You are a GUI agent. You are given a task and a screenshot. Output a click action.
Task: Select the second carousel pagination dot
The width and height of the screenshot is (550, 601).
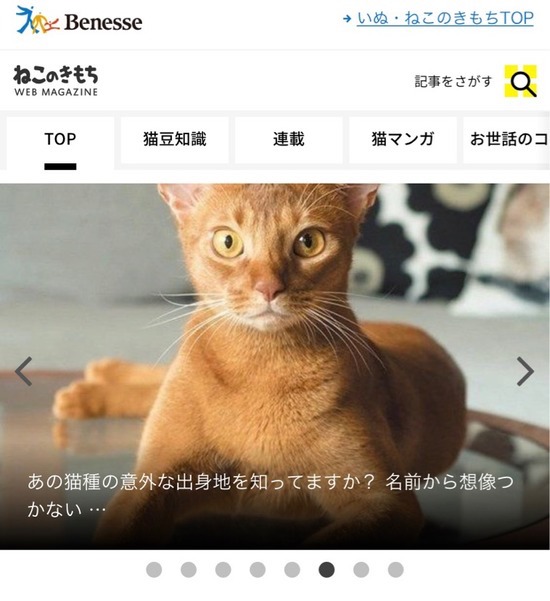click(x=189, y=570)
